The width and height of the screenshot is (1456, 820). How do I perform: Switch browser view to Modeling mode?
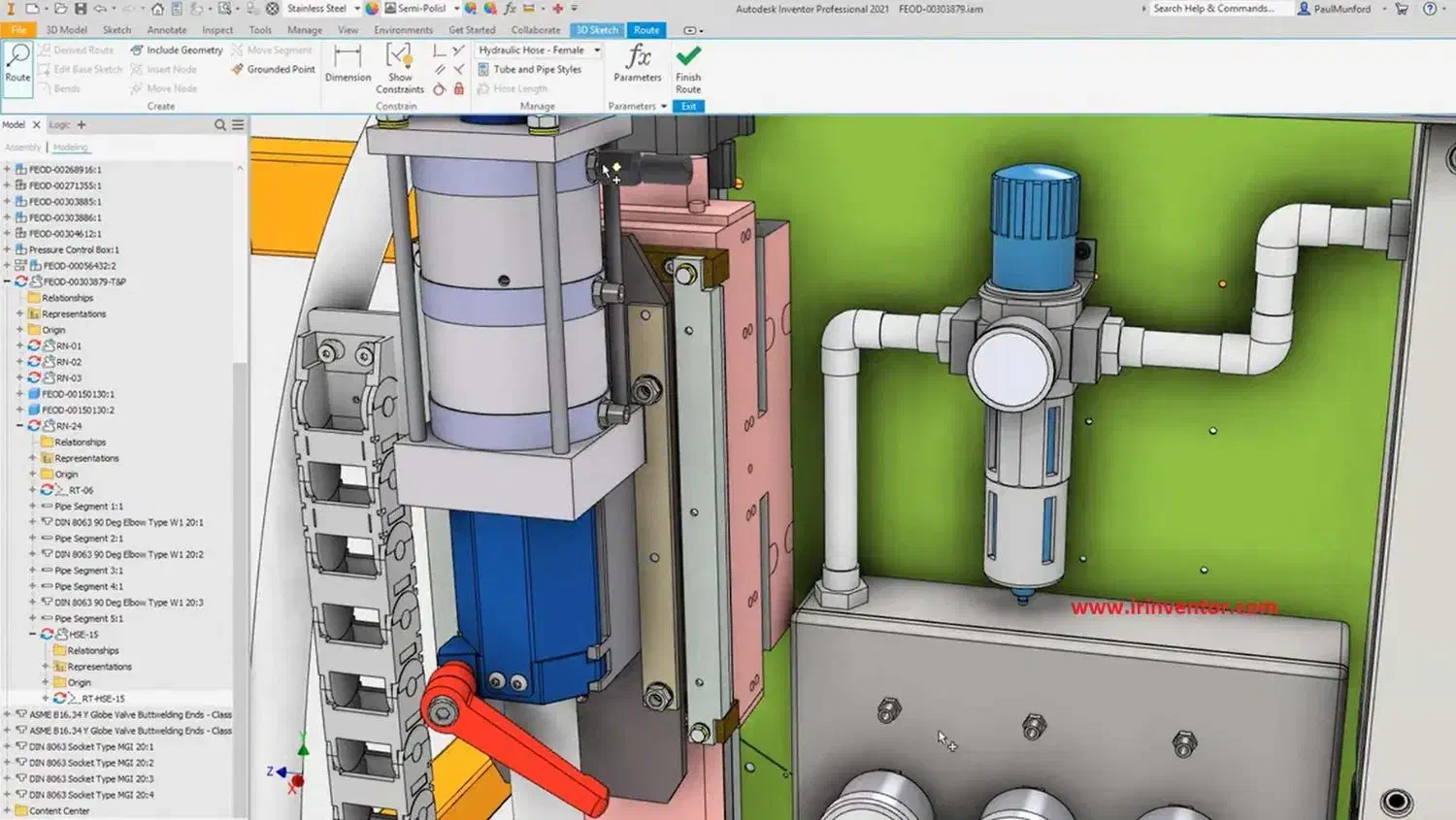pyautogui.click(x=70, y=148)
